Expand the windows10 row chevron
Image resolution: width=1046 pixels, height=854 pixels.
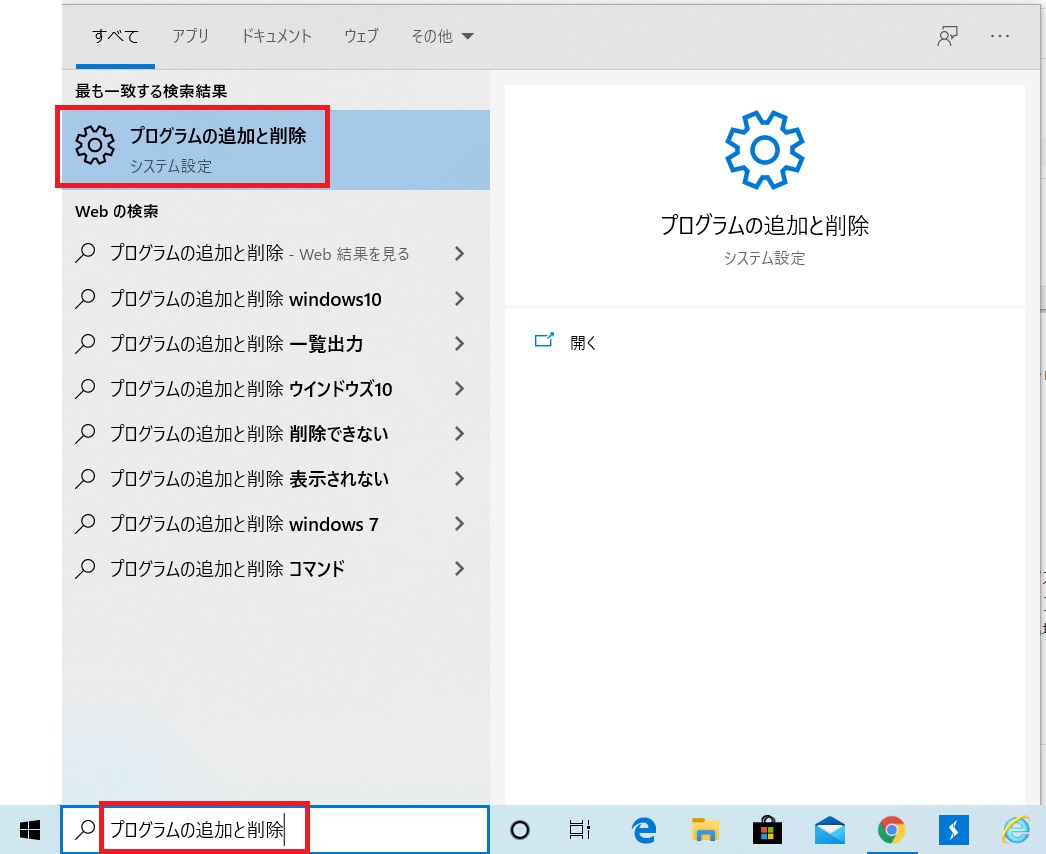pos(459,299)
